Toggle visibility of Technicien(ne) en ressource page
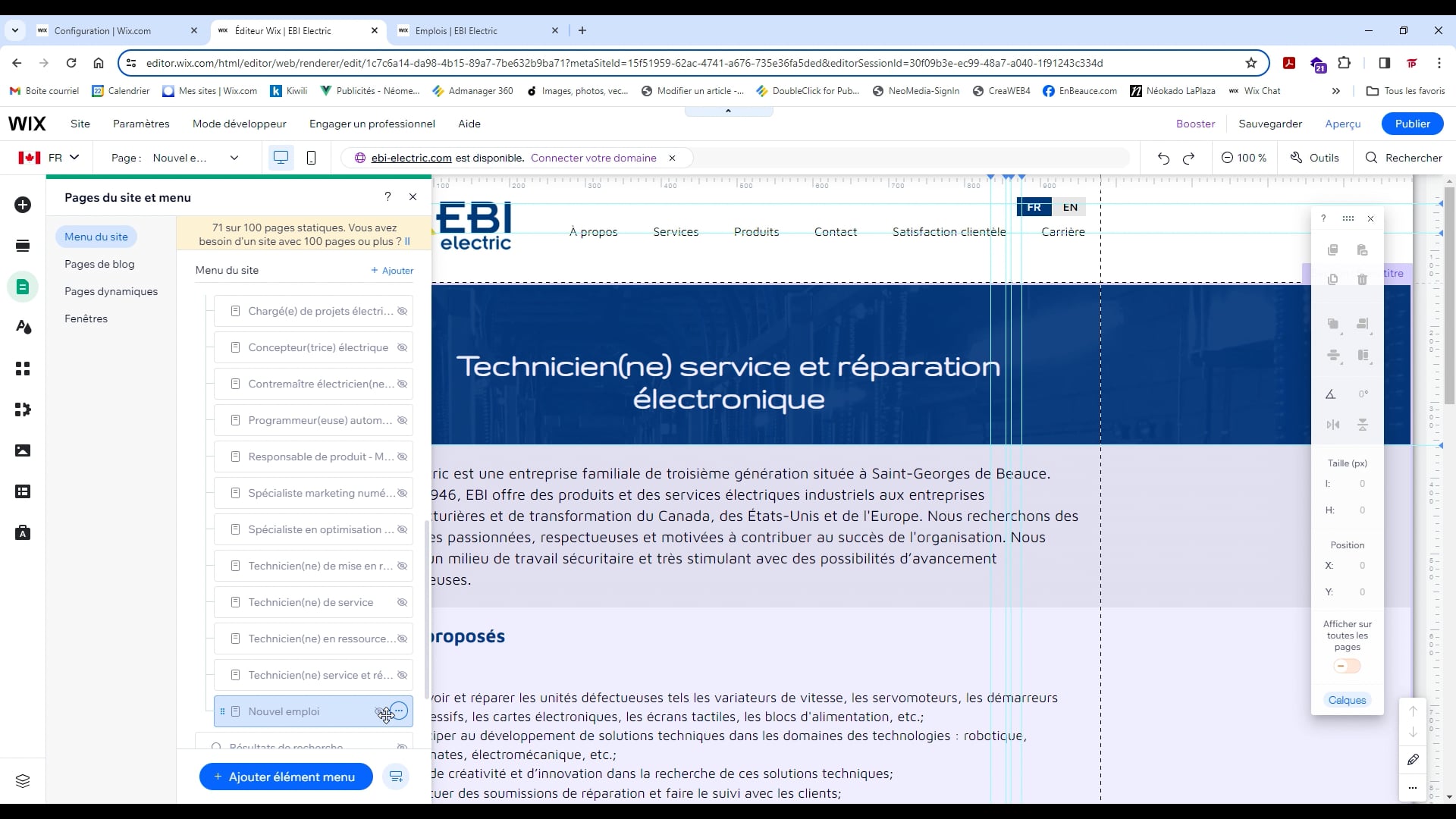Image resolution: width=1456 pixels, height=819 pixels. coord(403,639)
